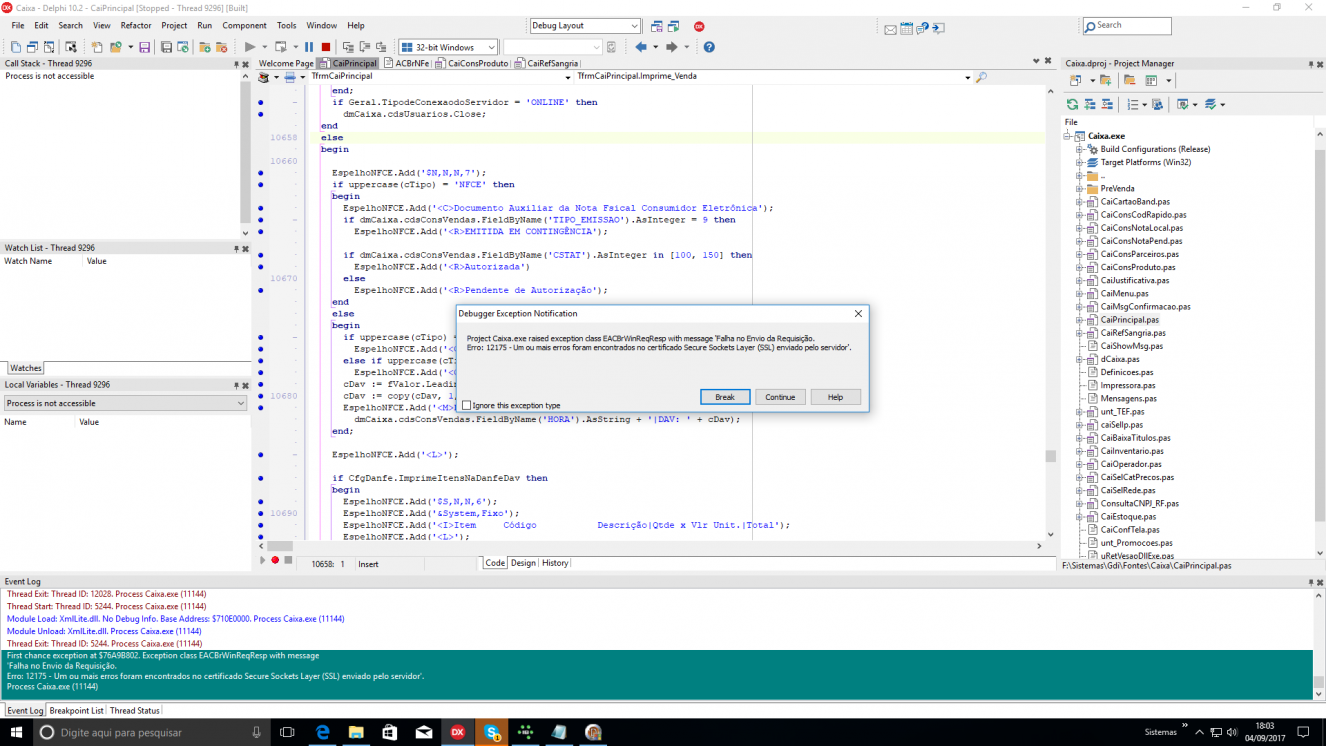
Task: Tick the 'Ignore this exception type' checkbox
Action: [467, 405]
